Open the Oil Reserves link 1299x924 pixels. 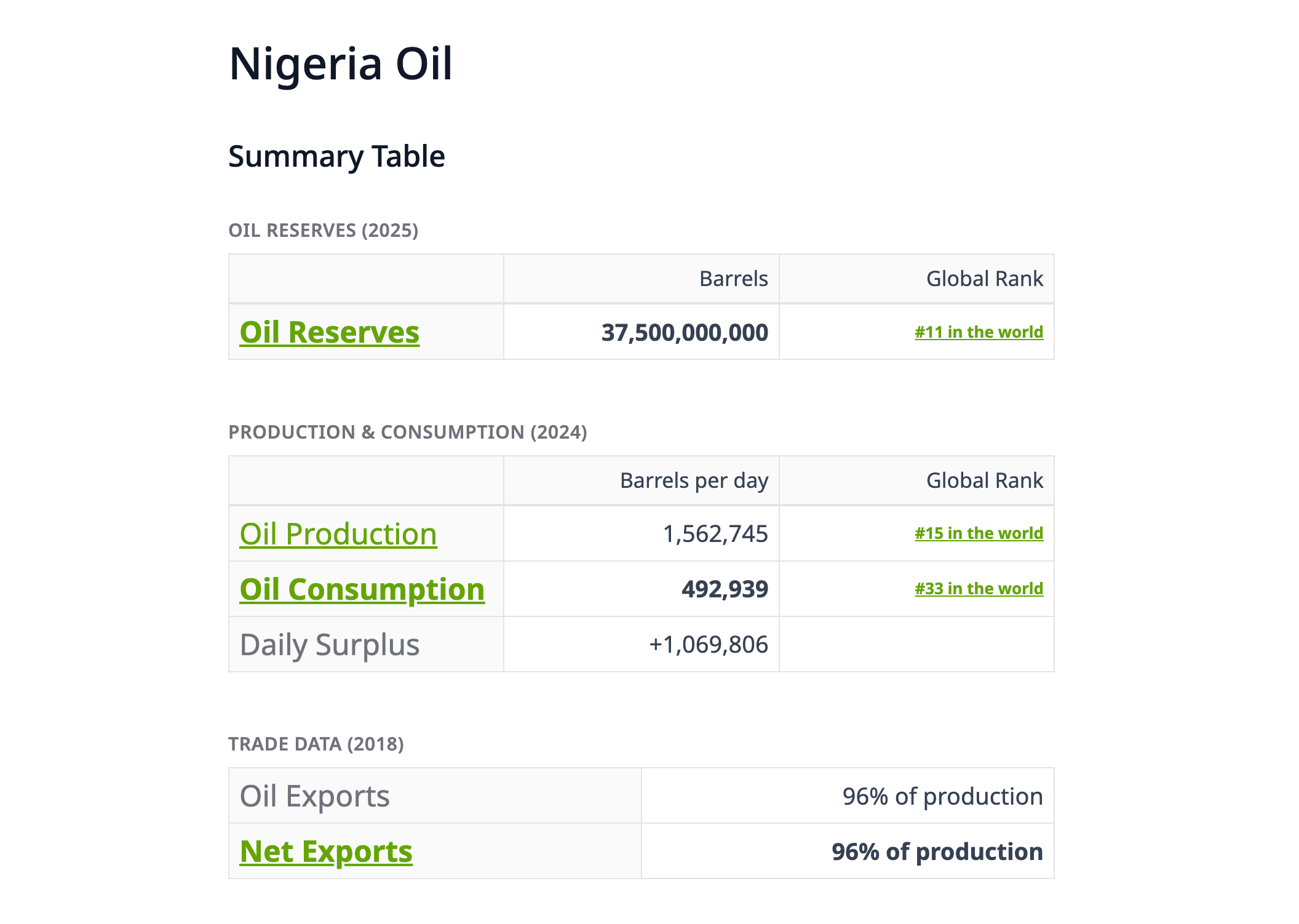coord(329,333)
